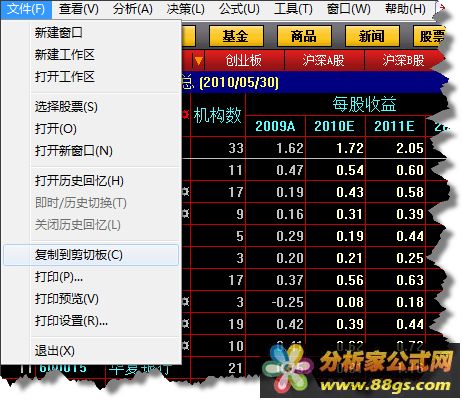Click institution count cell 33
Screen dimensions: 462x400
(x=236, y=148)
